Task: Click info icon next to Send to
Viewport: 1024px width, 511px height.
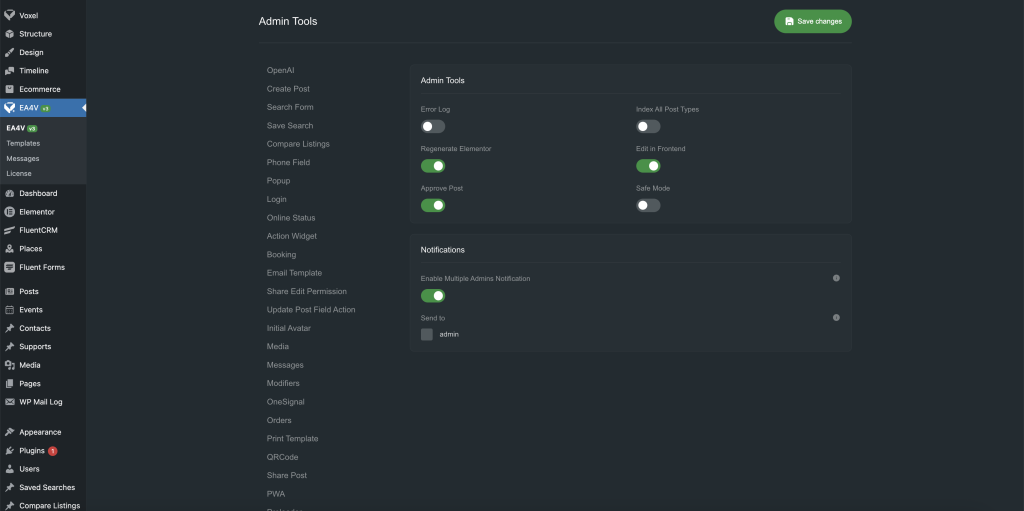Action: pos(836,317)
